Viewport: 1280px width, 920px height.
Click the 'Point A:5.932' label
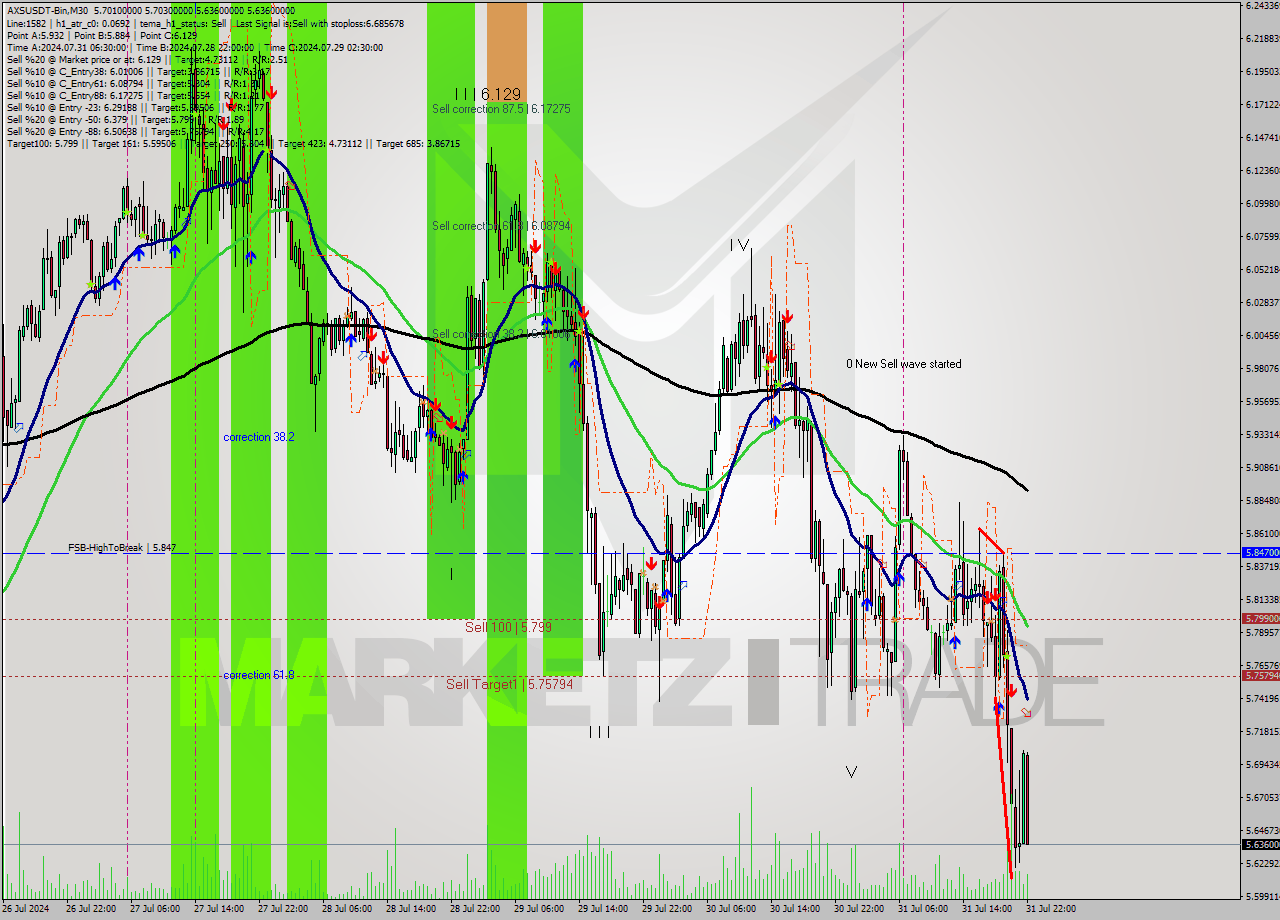(x=36, y=35)
